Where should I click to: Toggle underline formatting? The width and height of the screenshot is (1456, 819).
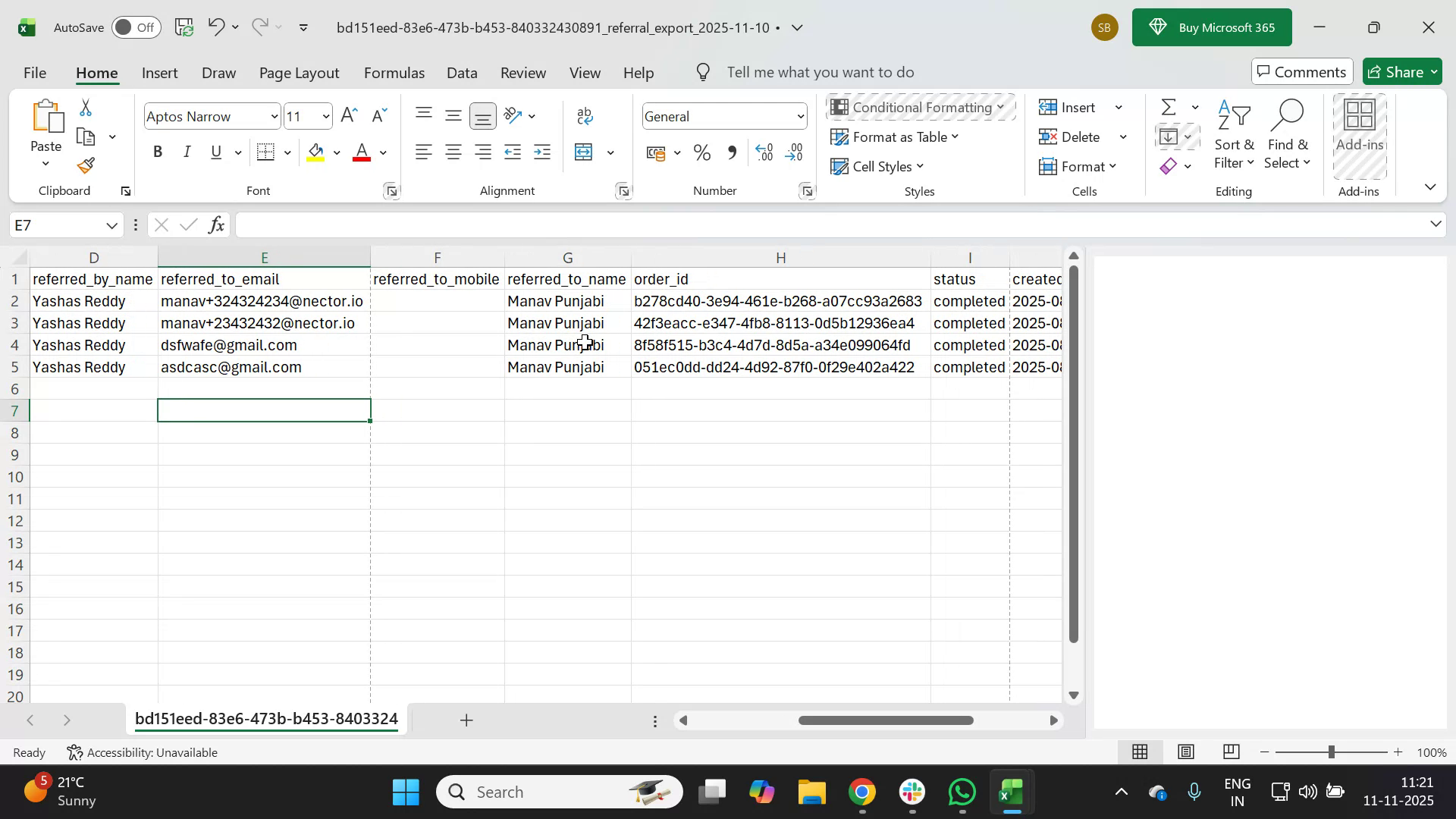click(x=215, y=152)
